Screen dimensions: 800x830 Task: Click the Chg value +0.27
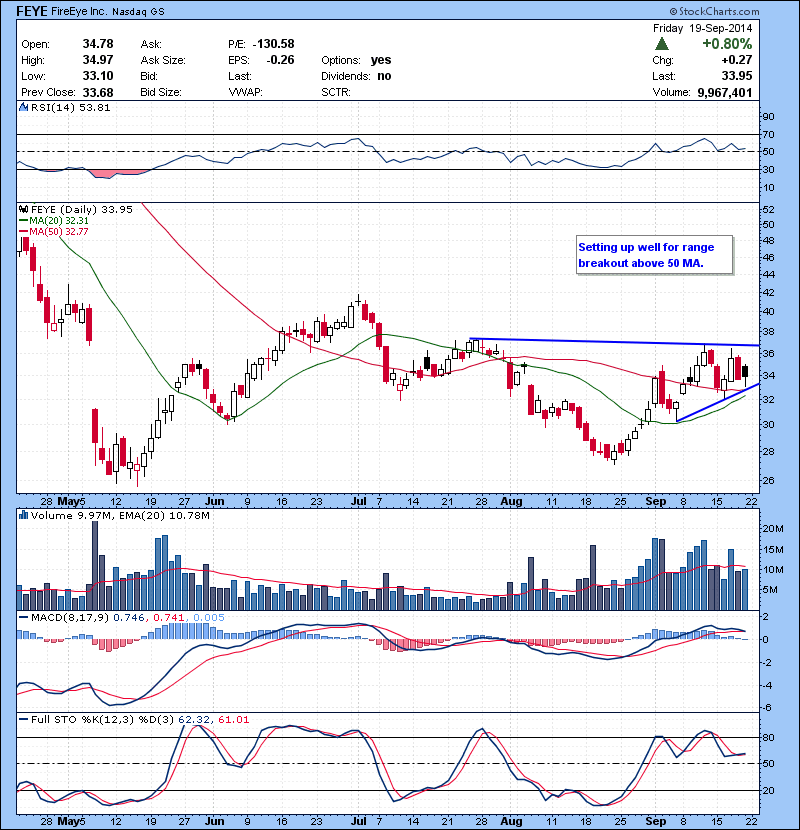click(736, 60)
